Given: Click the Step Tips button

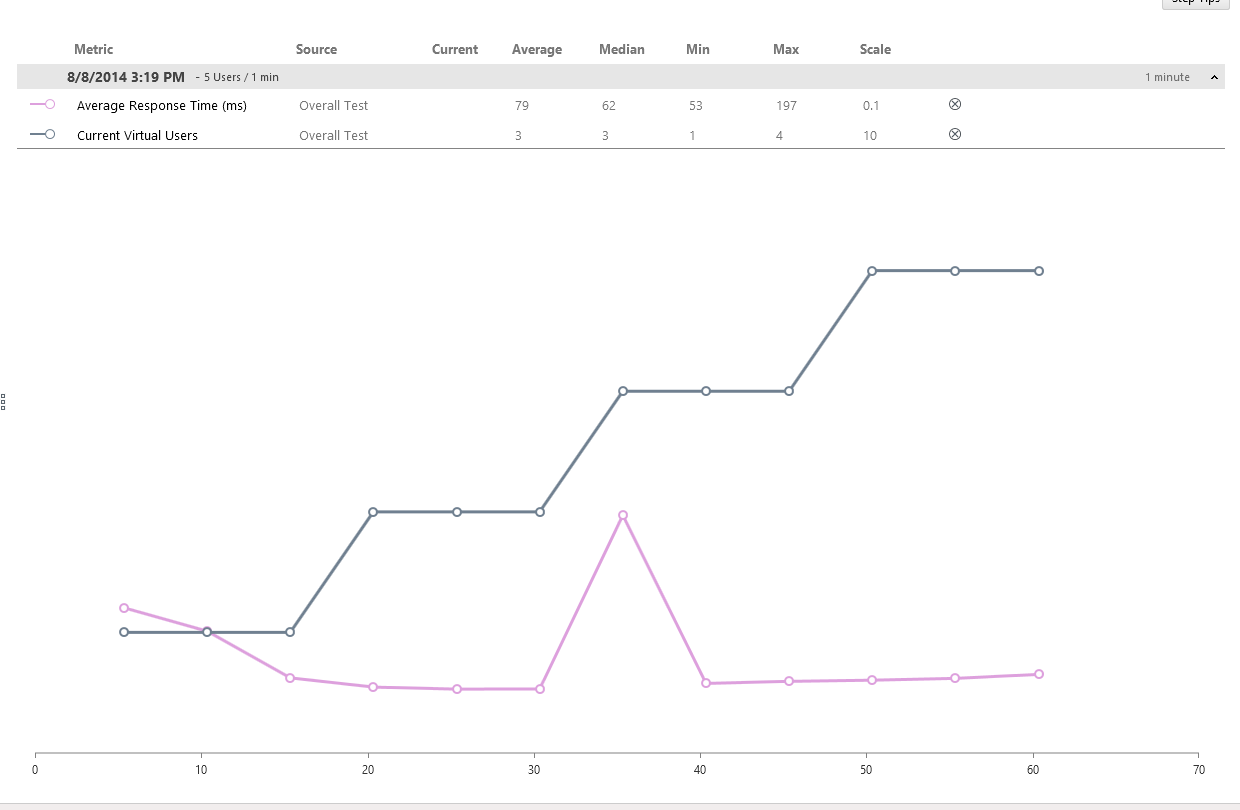Looking at the screenshot, I should coord(1195,2).
